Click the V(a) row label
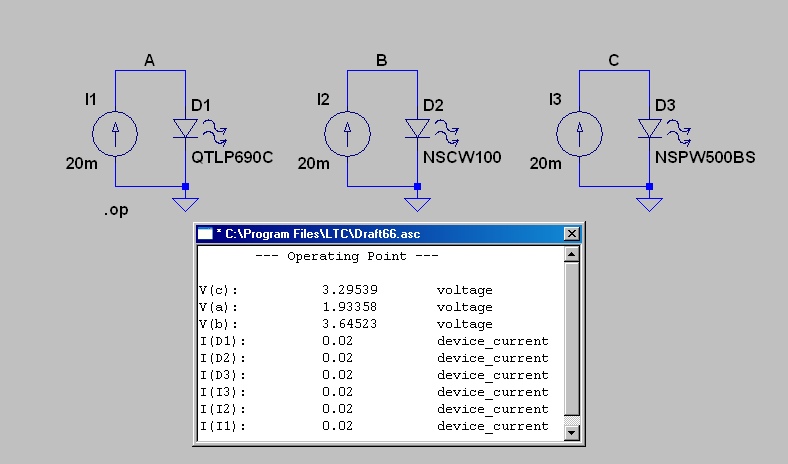Viewport: 788px width, 464px height. point(219,307)
